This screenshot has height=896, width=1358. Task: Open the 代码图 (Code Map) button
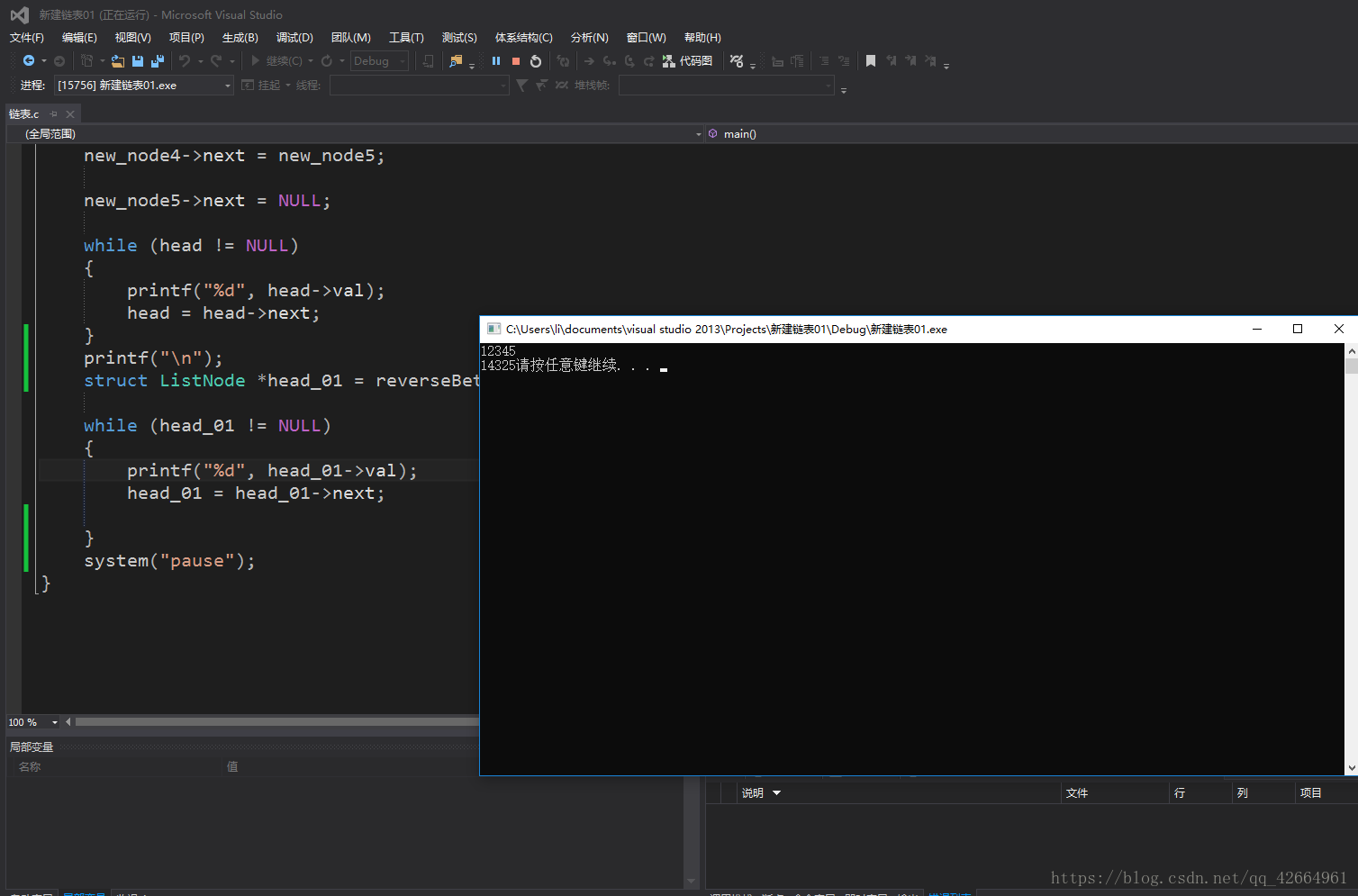coord(688,60)
